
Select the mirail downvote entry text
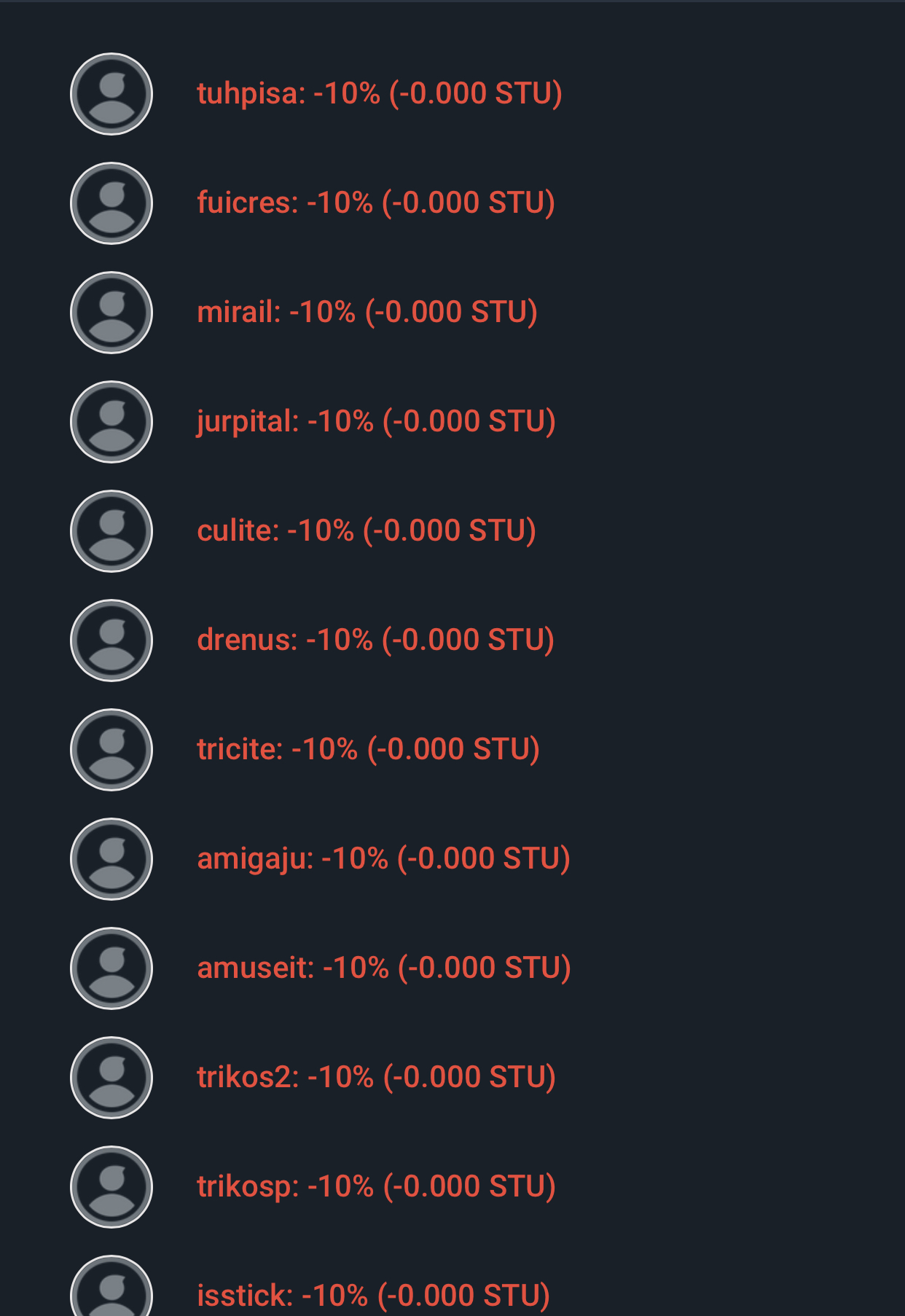pyautogui.click(x=367, y=313)
